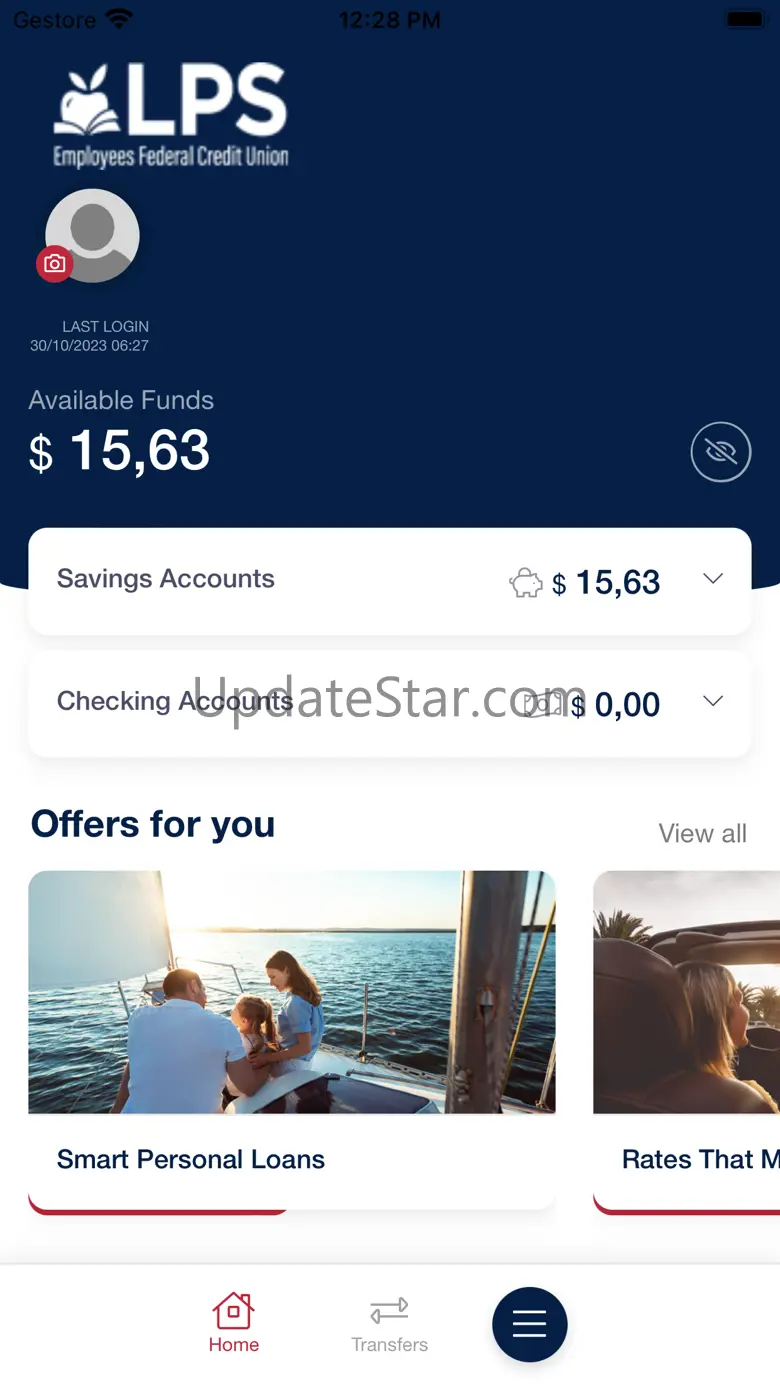Open the hamburger menu button
The image size is (780, 1387).
click(x=530, y=1324)
